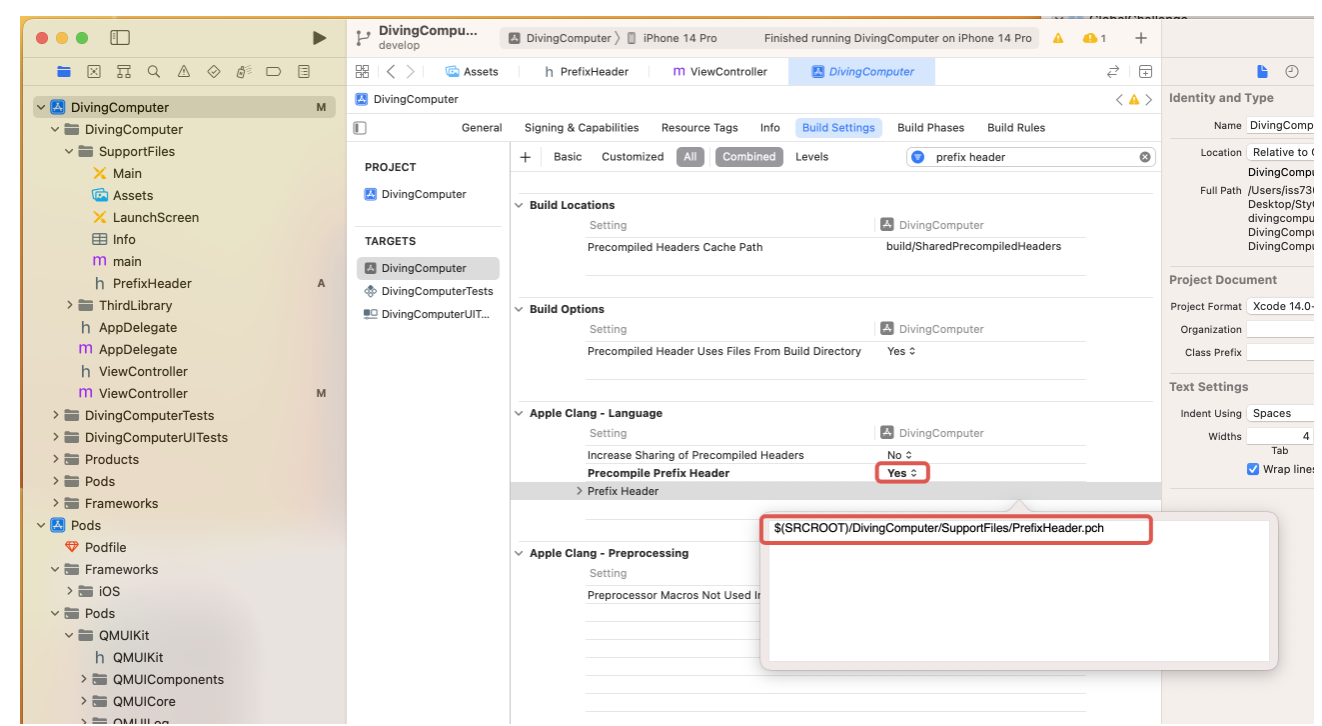This screenshot has height=726, width=1322.
Task: Open the related items grid menu
Action: tap(362, 72)
